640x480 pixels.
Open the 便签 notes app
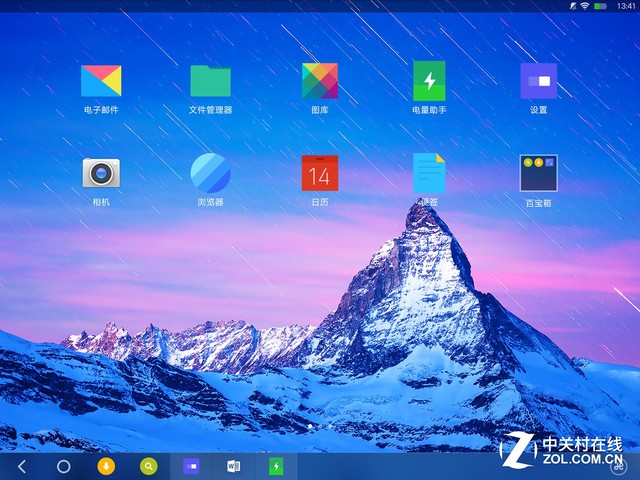(x=429, y=173)
